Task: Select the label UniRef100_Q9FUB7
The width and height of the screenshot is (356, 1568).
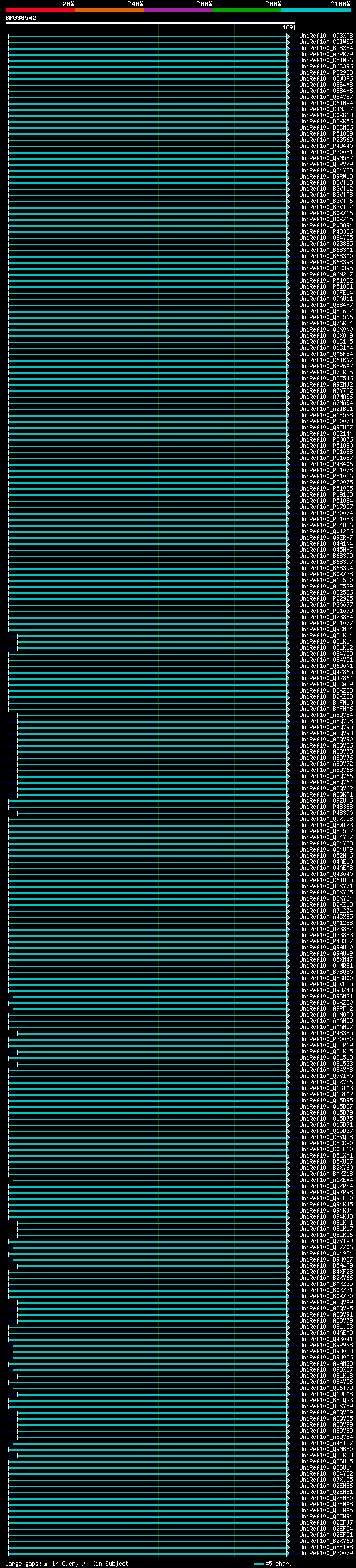Action: 326,428
